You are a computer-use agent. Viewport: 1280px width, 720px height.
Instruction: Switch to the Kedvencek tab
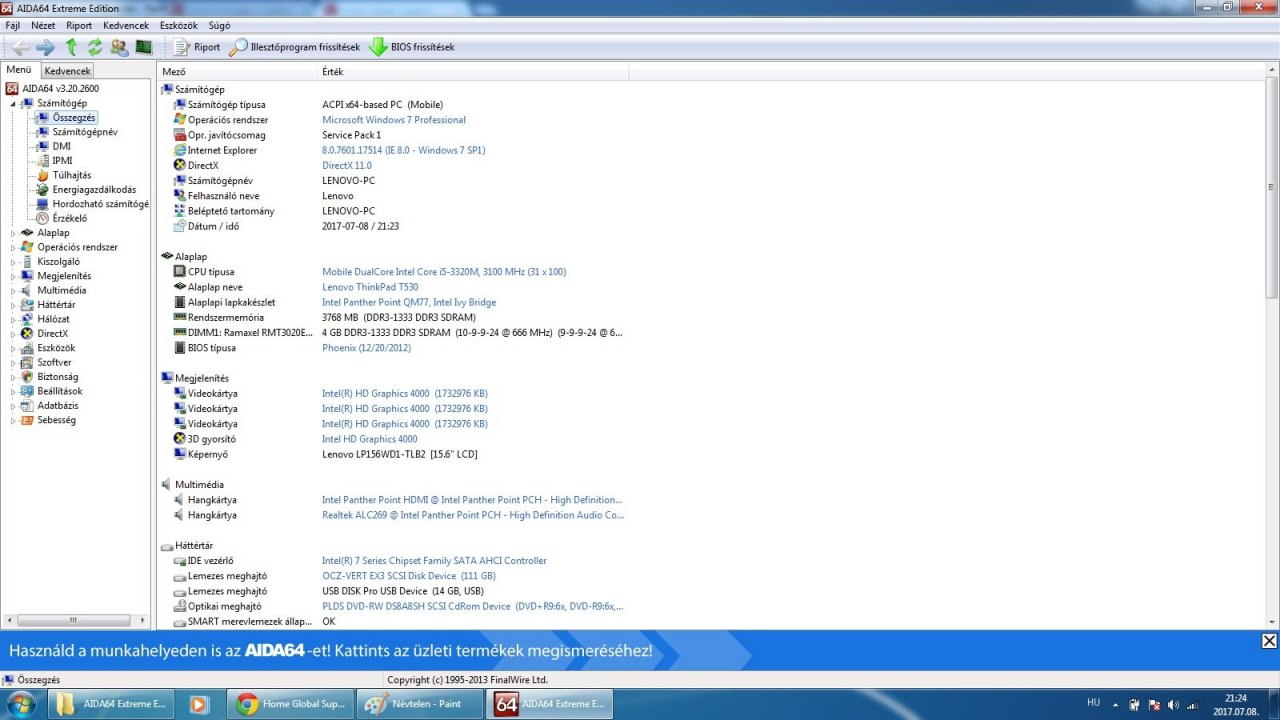pos(68,71)
